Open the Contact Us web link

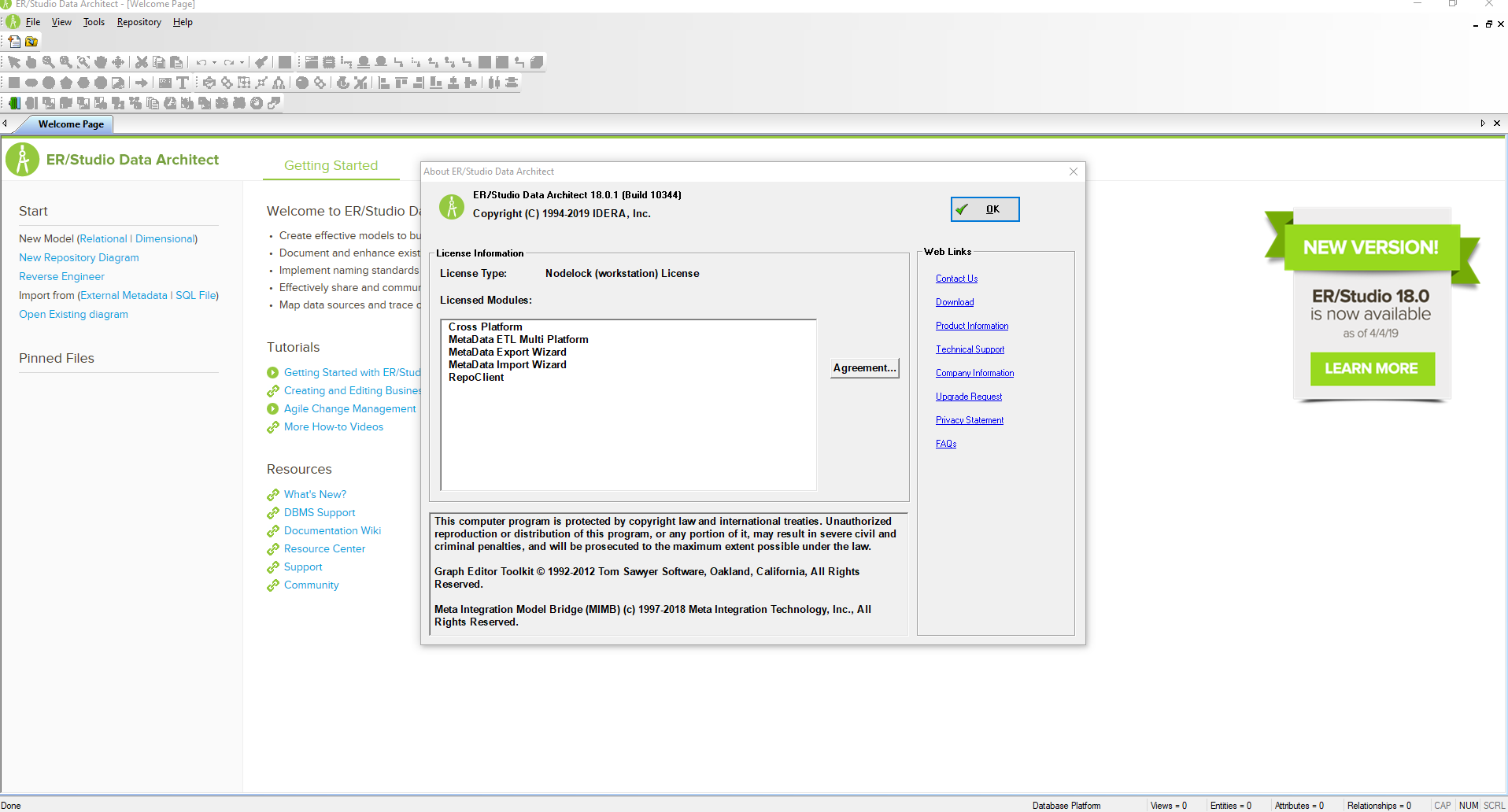[x=956, y=279]
